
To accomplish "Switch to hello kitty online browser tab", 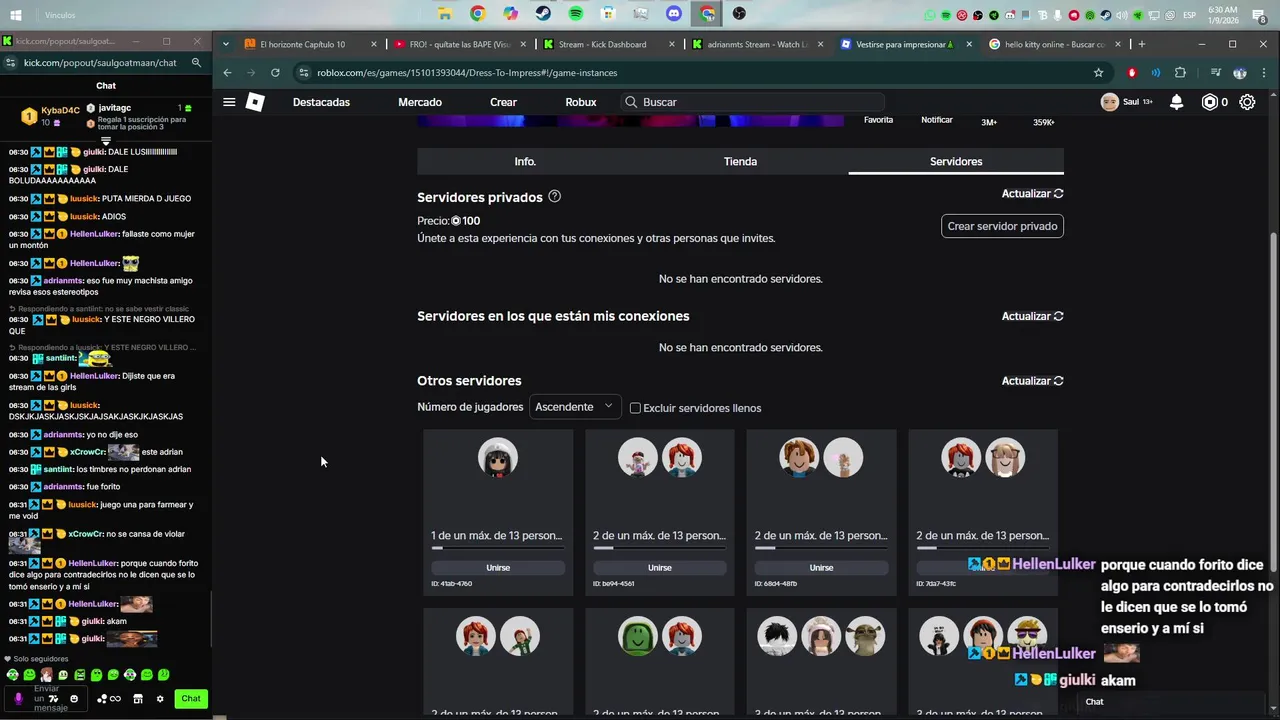I will click(x=1054, y=44).
